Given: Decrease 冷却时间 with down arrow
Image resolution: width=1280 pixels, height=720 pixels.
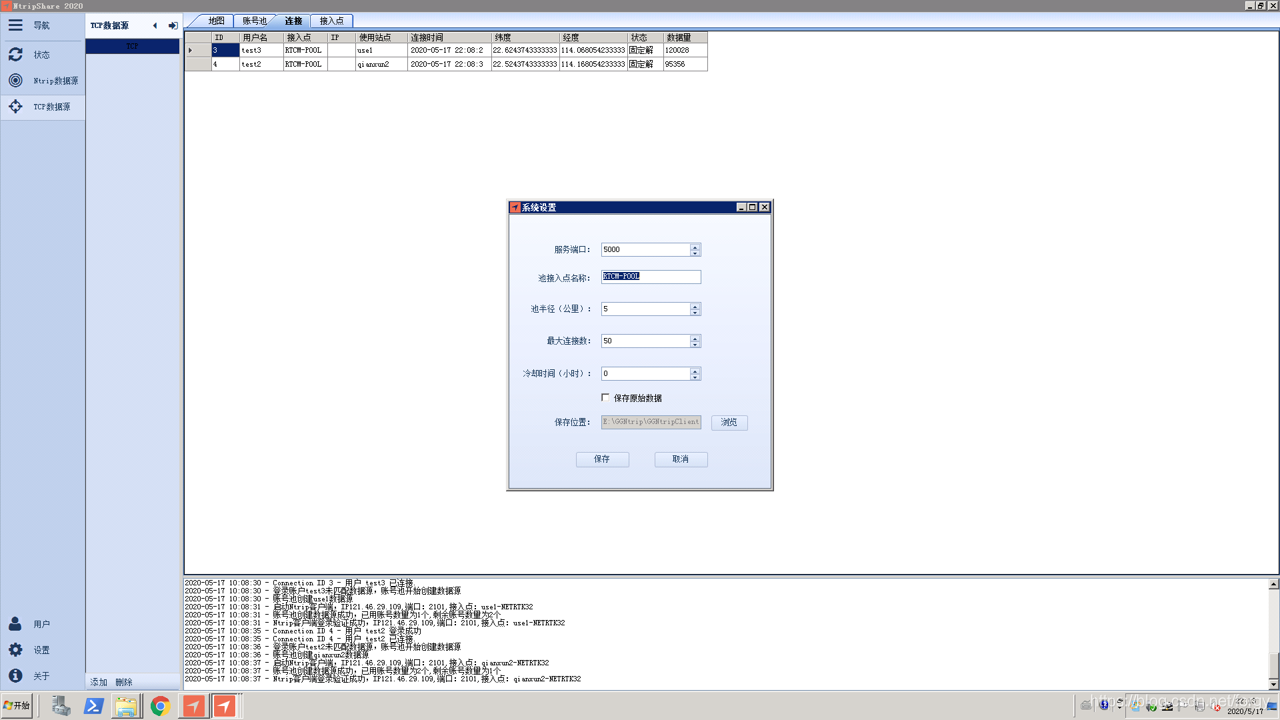Looking at the screenshot, I should (x=695, y=376).
